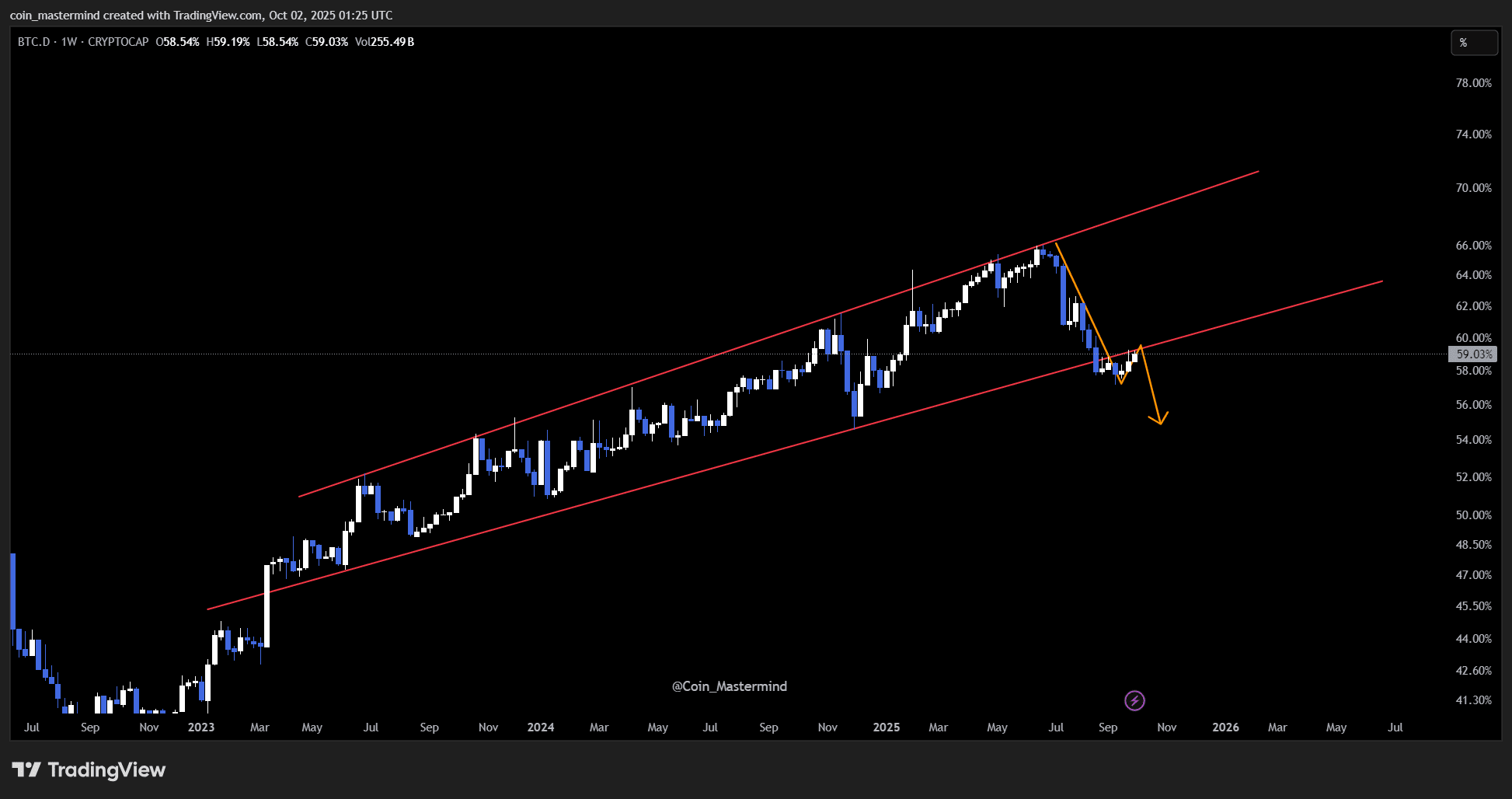The height and width of the screenshot is (799, 1512).
Task: Click the volume value Vol255.49B
Action: click(385, 42)
